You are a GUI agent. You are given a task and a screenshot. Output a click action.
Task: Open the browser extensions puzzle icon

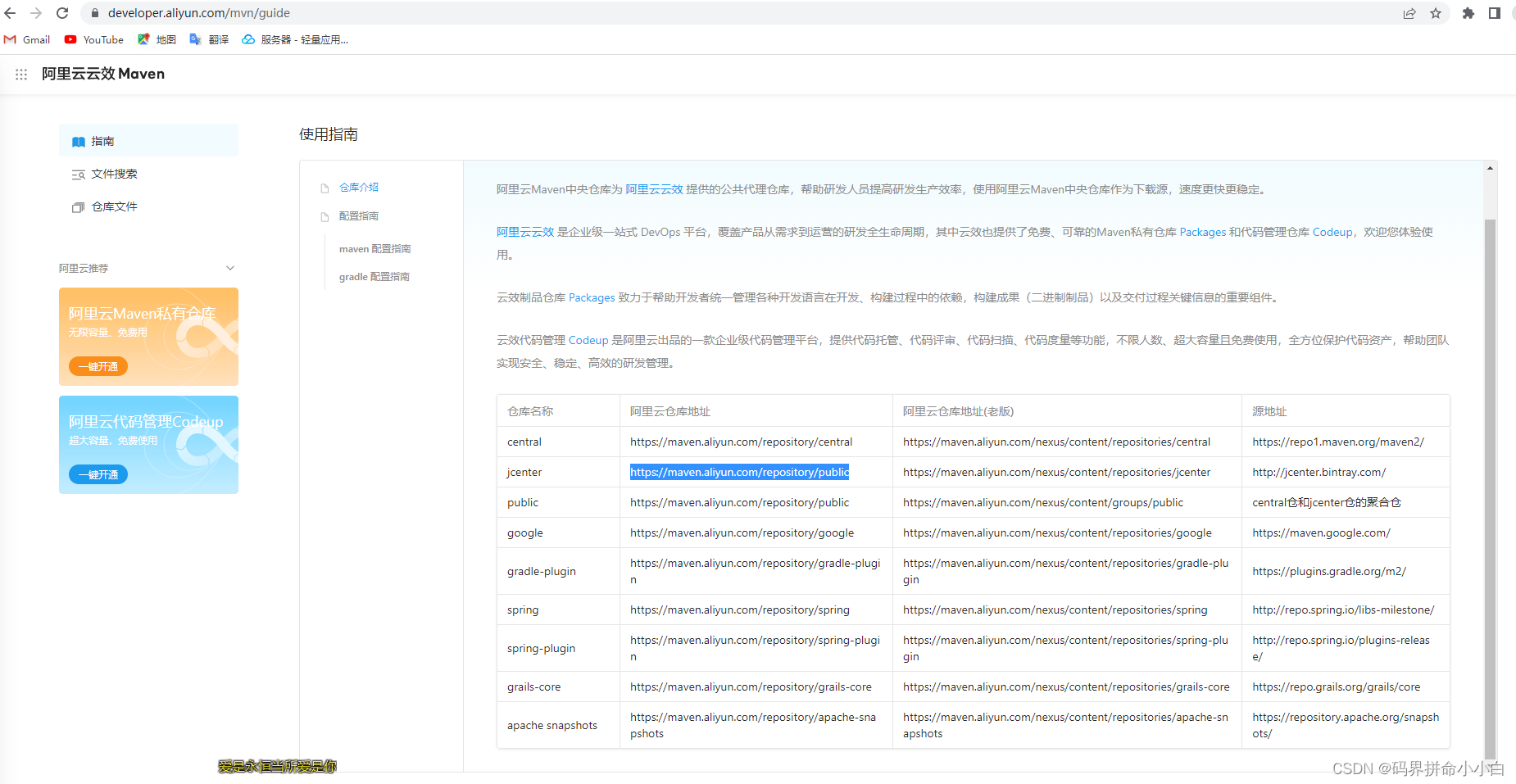click(1468, 13)
